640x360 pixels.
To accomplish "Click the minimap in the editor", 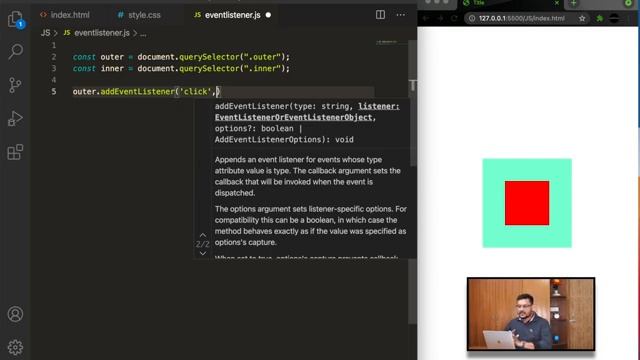I will coord(387,42).
